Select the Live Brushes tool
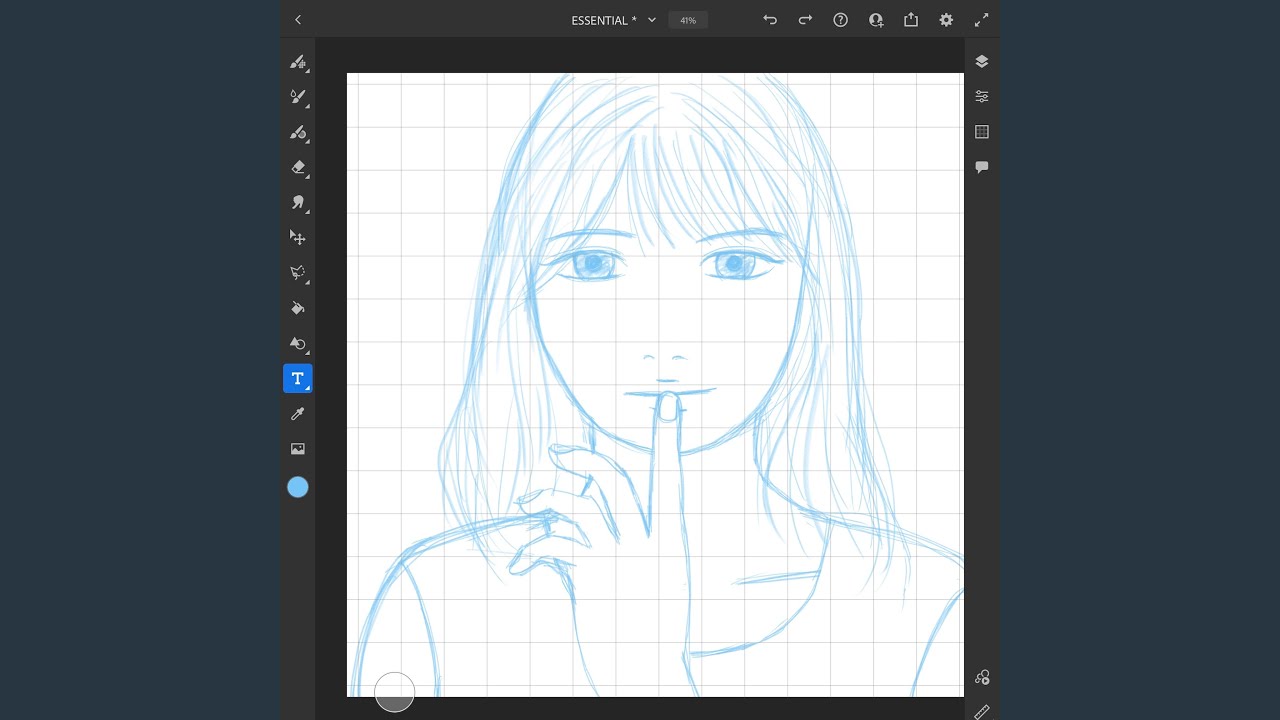The image size is (1280, 720). (297, 97)
